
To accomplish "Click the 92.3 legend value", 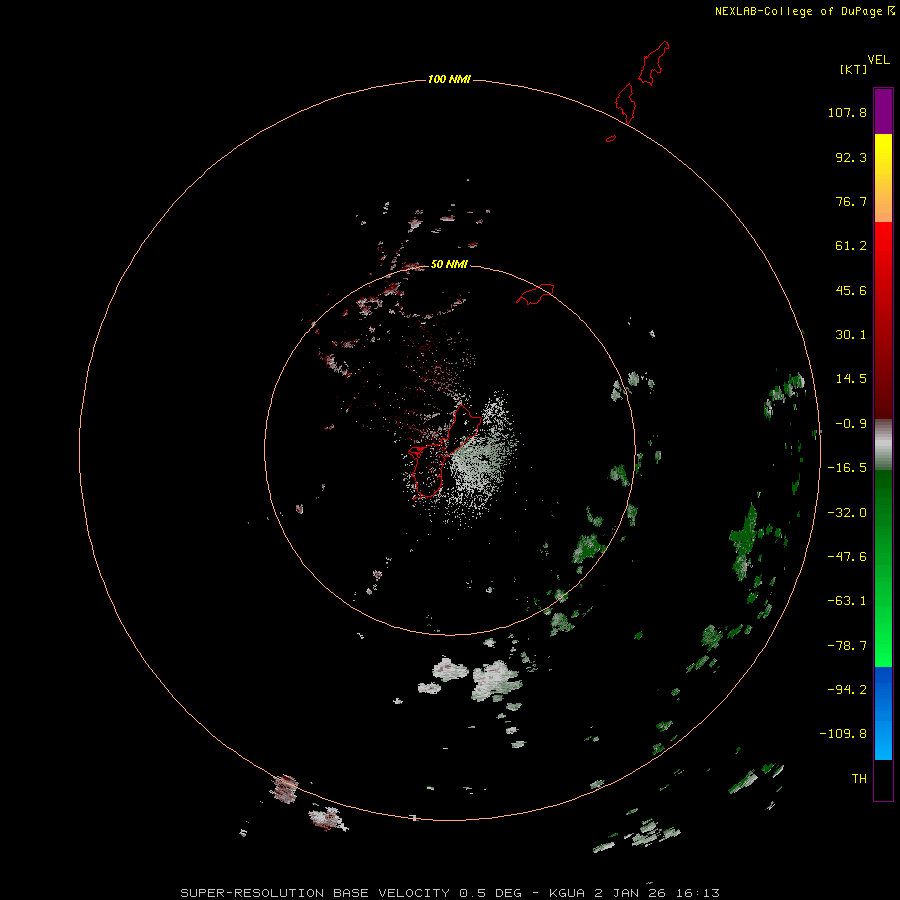I will click(851, 157).
